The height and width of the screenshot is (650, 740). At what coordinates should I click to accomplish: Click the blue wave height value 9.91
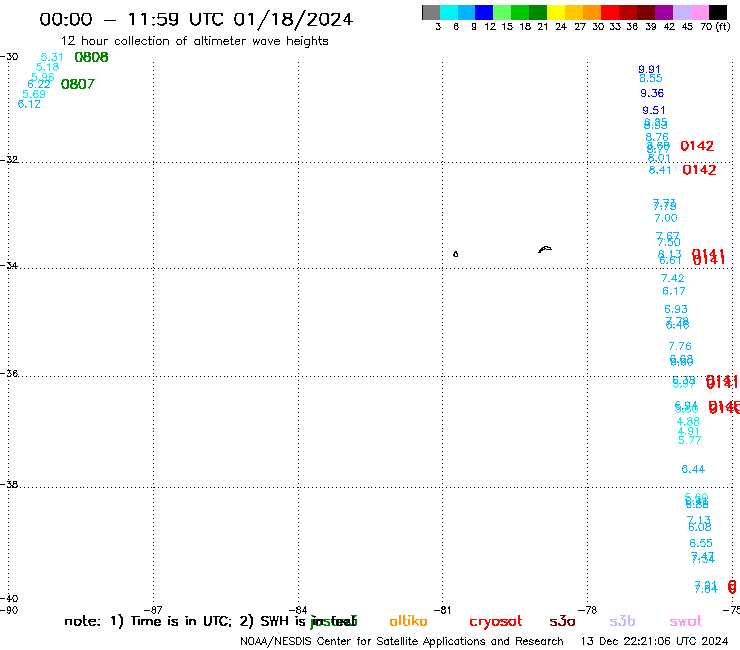649,69
